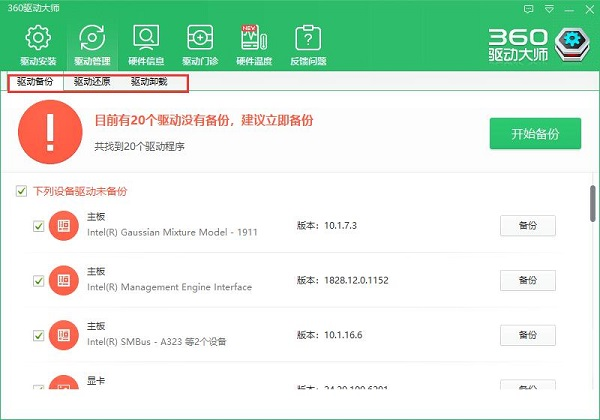This screenshot has width=600, height=420.
Task: Click the green 开始备份 button
Action: (x=535, y=133)
